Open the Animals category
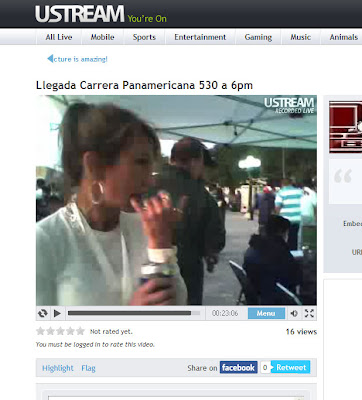This screenshot has width=362, height=400. [x=344, y=37]
